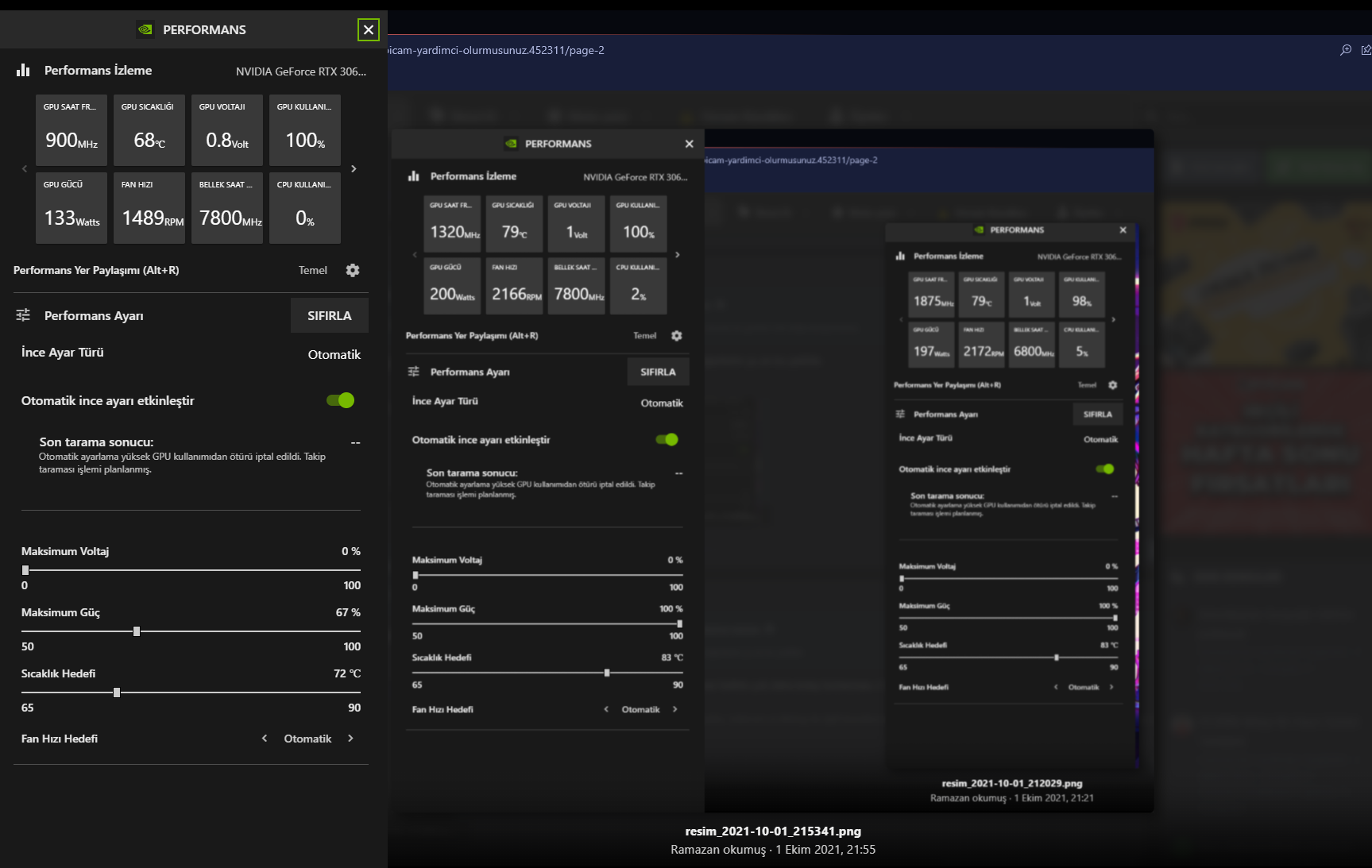Click the Performans İzleme bar chart icon
This screenshot has width=1372, height=868.
[23, 71]
